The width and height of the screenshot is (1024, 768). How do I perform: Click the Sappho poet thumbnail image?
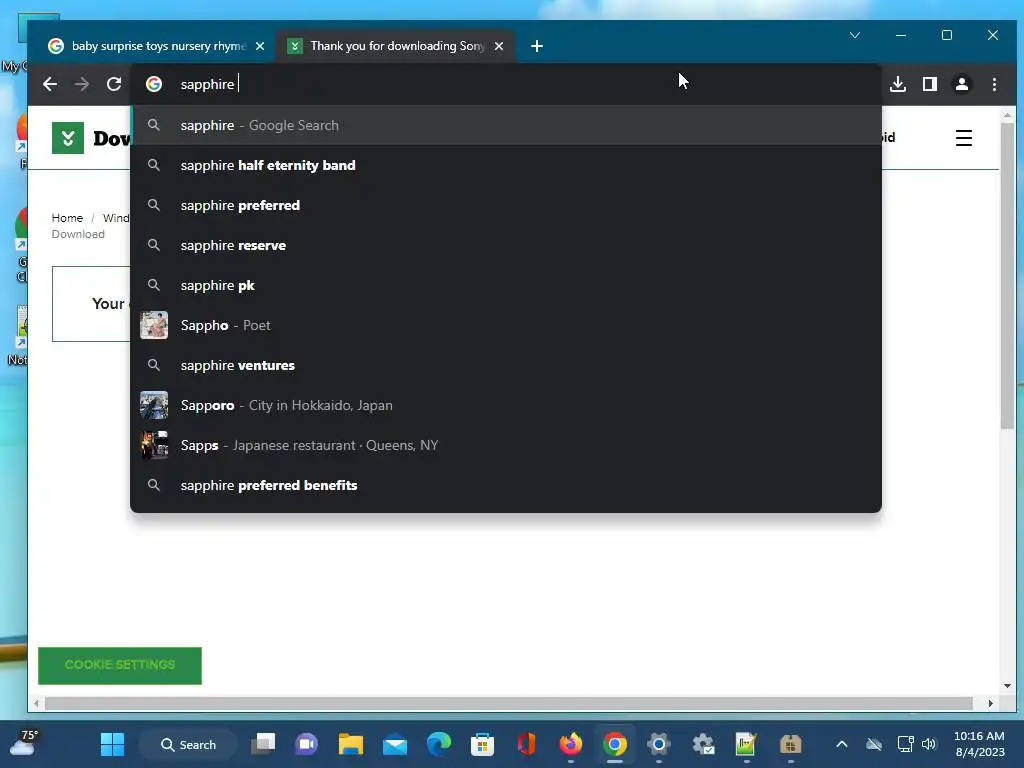click(x=154, y=325)
